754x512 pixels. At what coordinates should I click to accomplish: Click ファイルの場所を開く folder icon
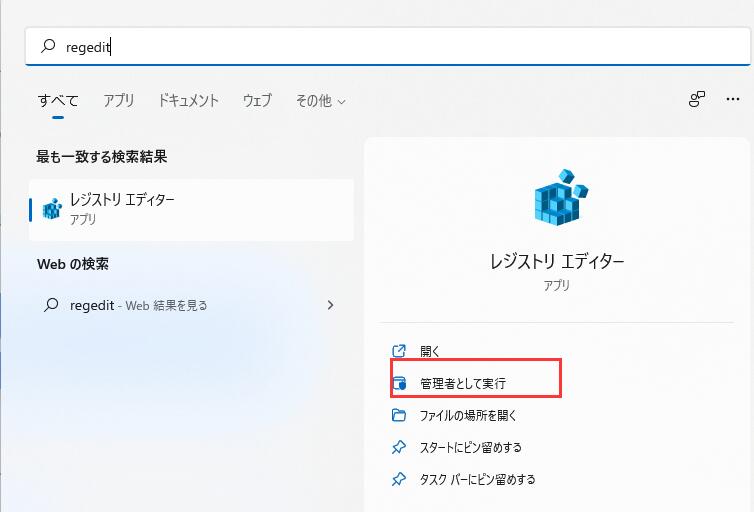click(x=399, y=415)
